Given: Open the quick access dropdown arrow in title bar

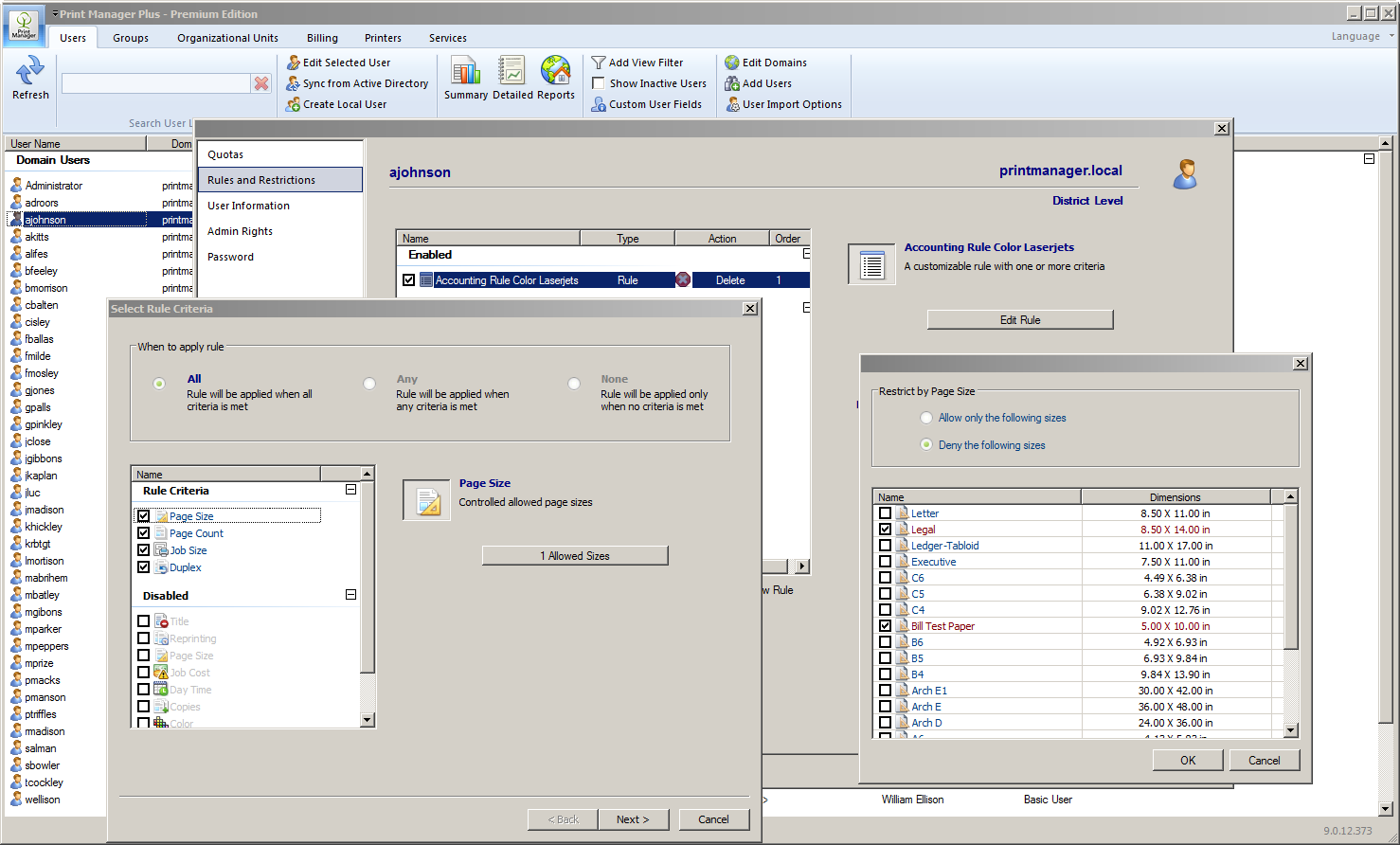Looking at the screenshot, I should pyautogui.click(x=55, y=13).
